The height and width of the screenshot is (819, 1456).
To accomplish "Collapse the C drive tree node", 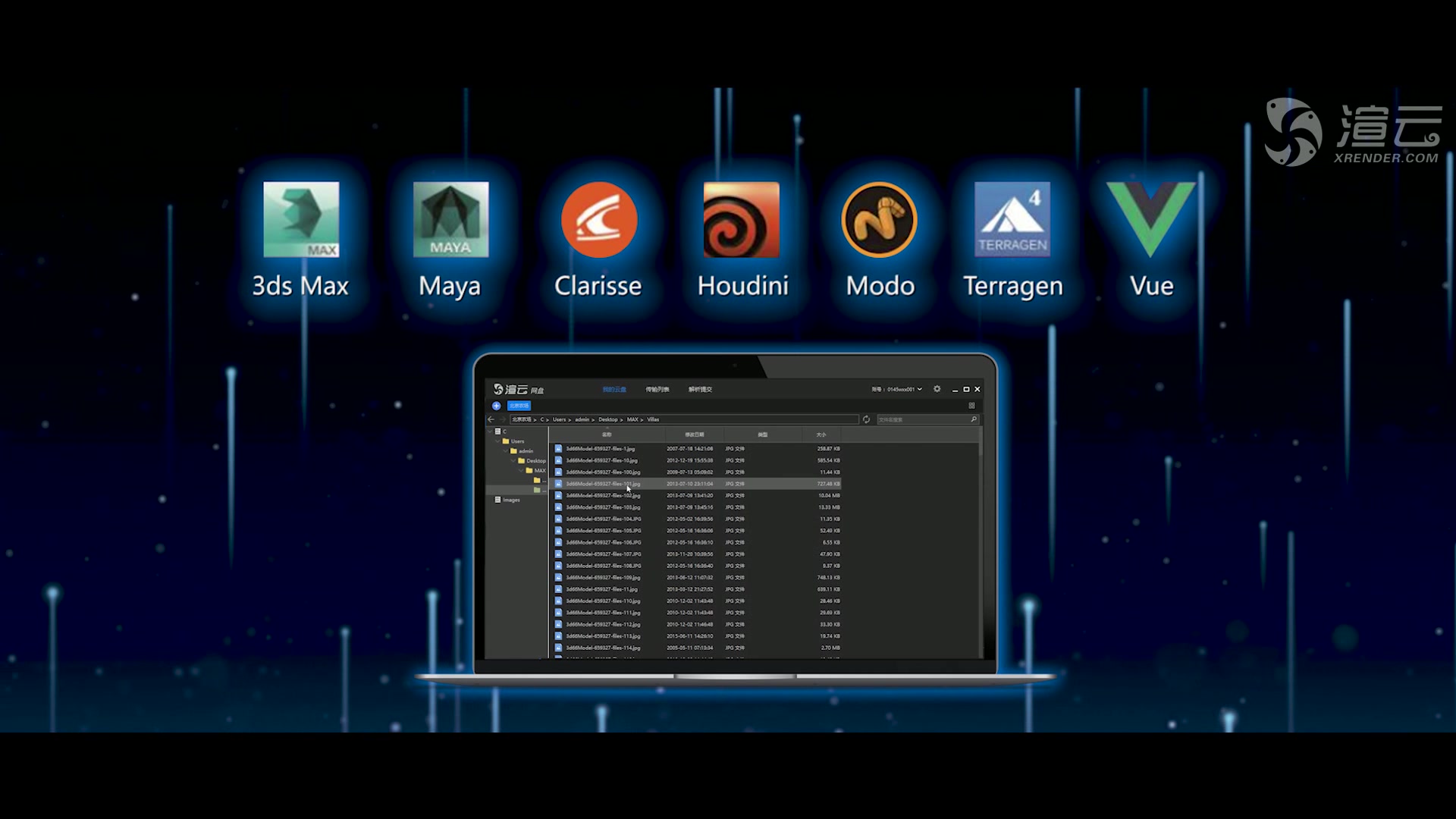I will (490, 431).
